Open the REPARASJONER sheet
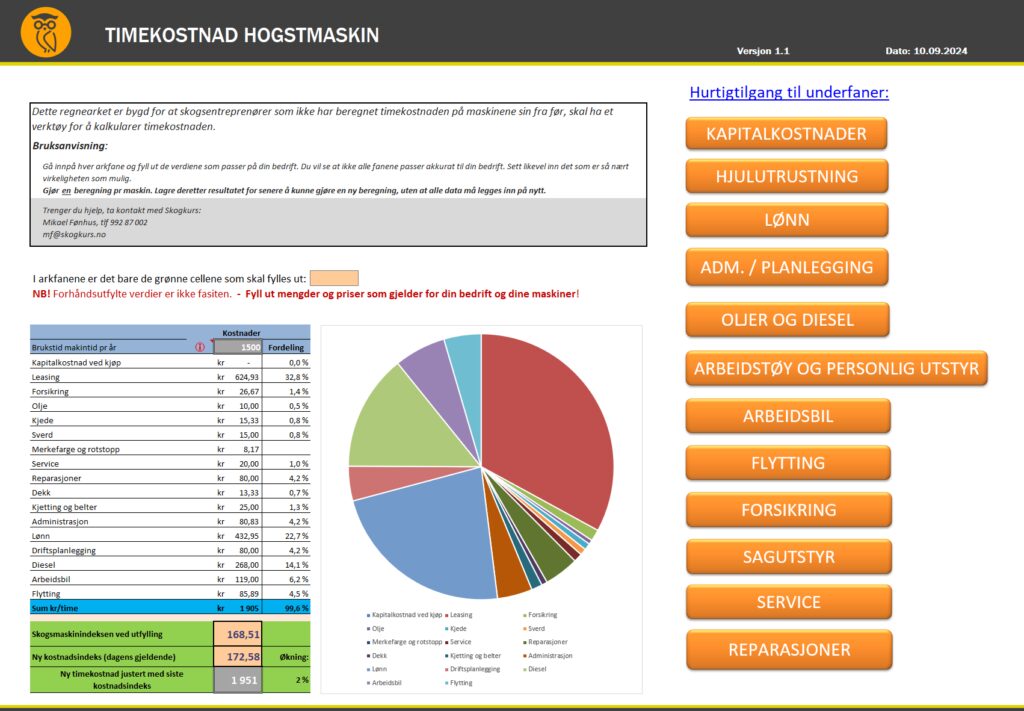The image size is (1024, 711). (x=787, y=649)
